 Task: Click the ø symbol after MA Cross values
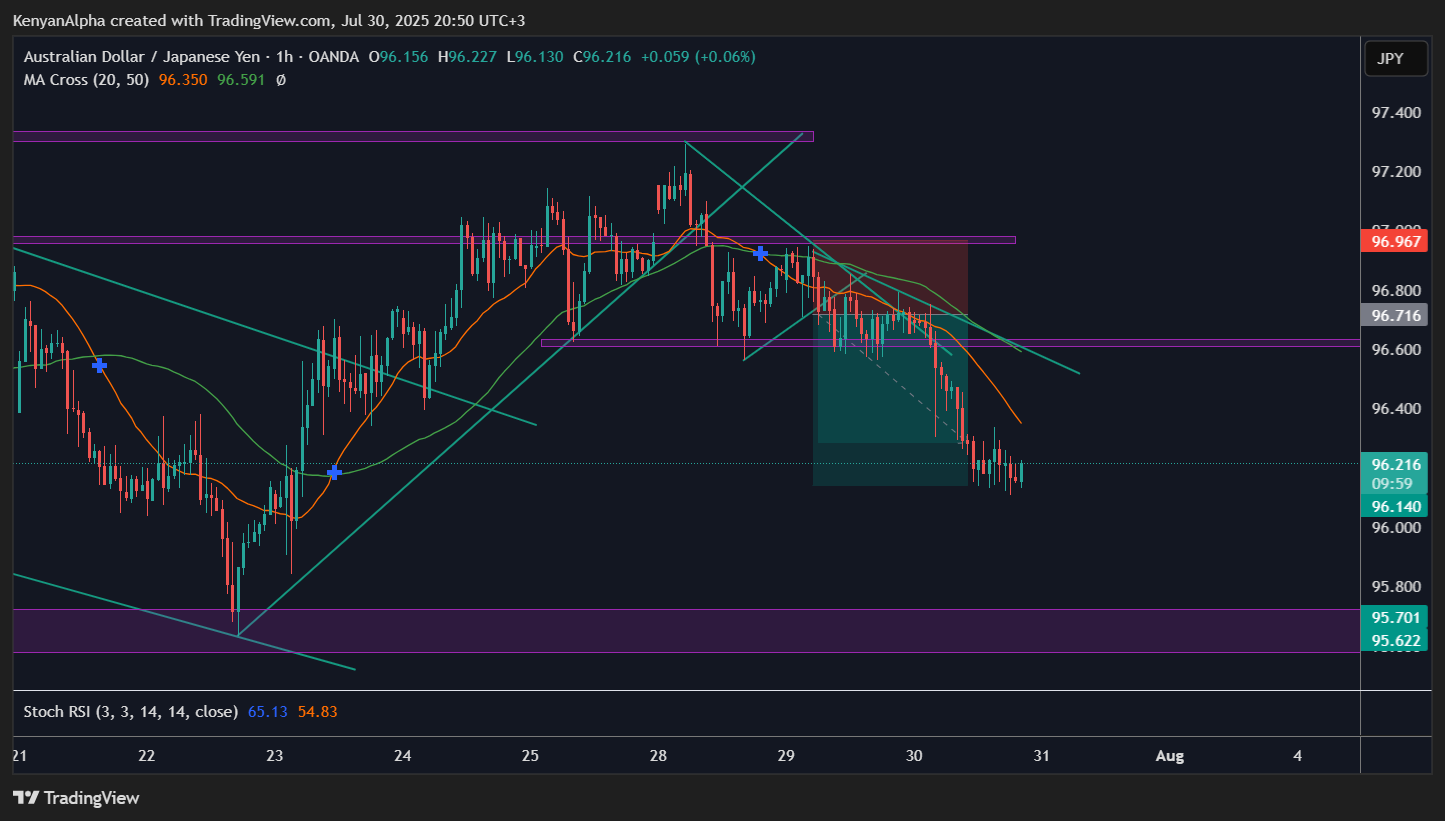click(x=281, y=80)
